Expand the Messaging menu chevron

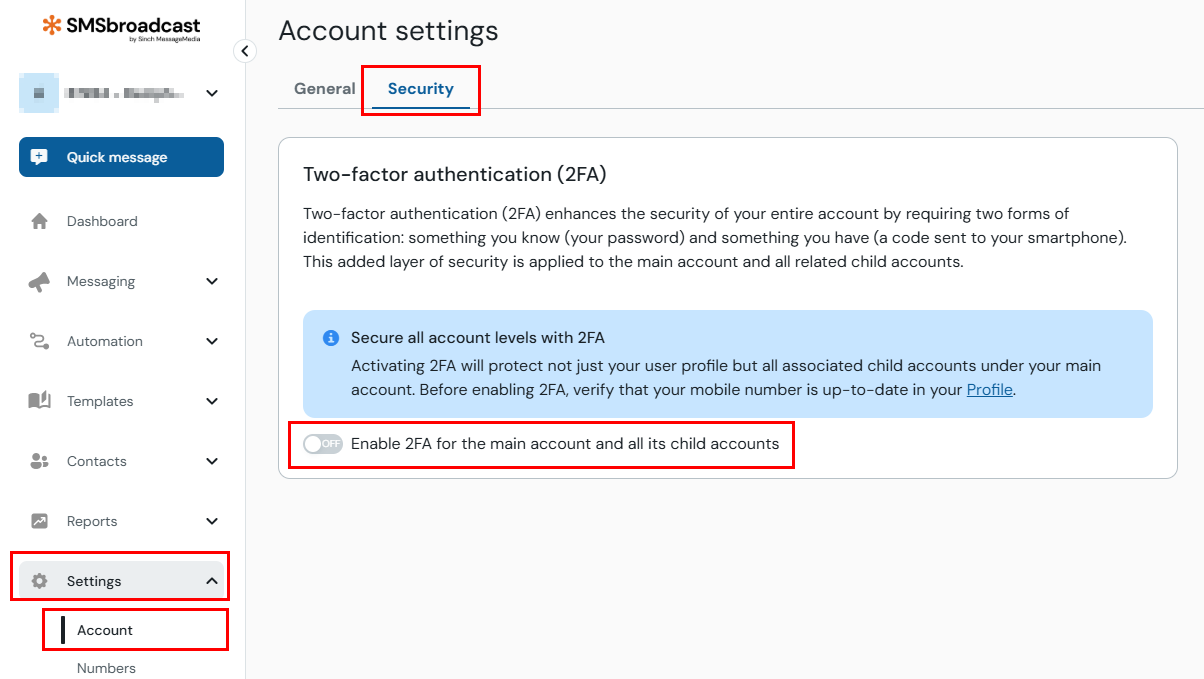tap(212, 282)
